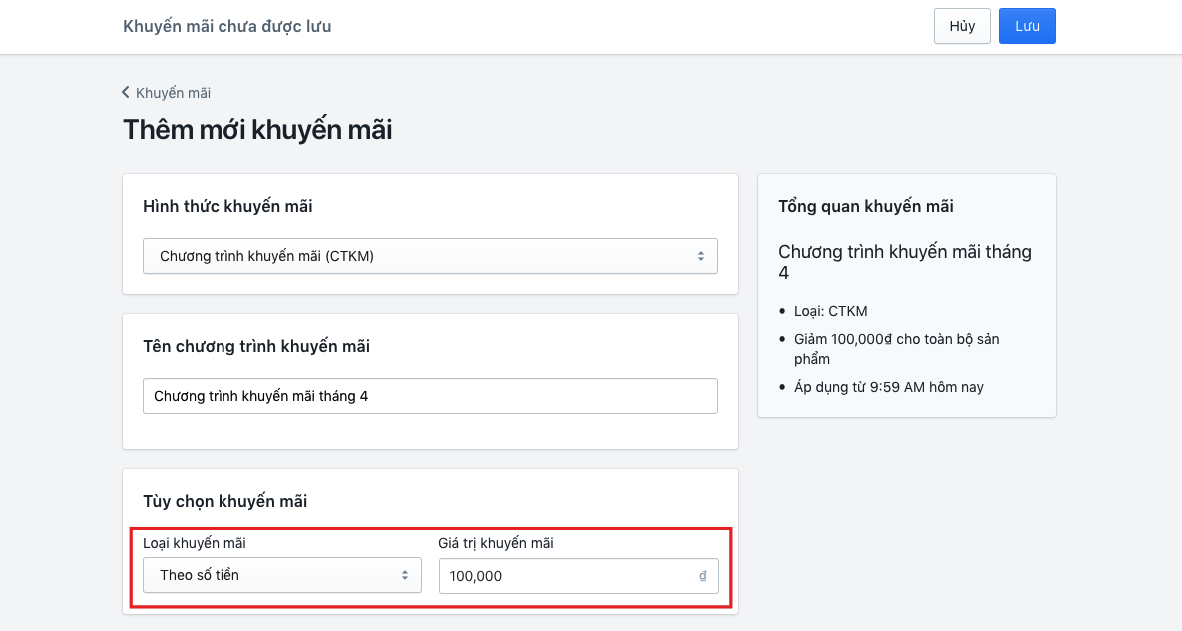Screen dimensions: 1182x631
Task: Click the "Loại: CTKM" bullet item
Action: pos(828,311)
